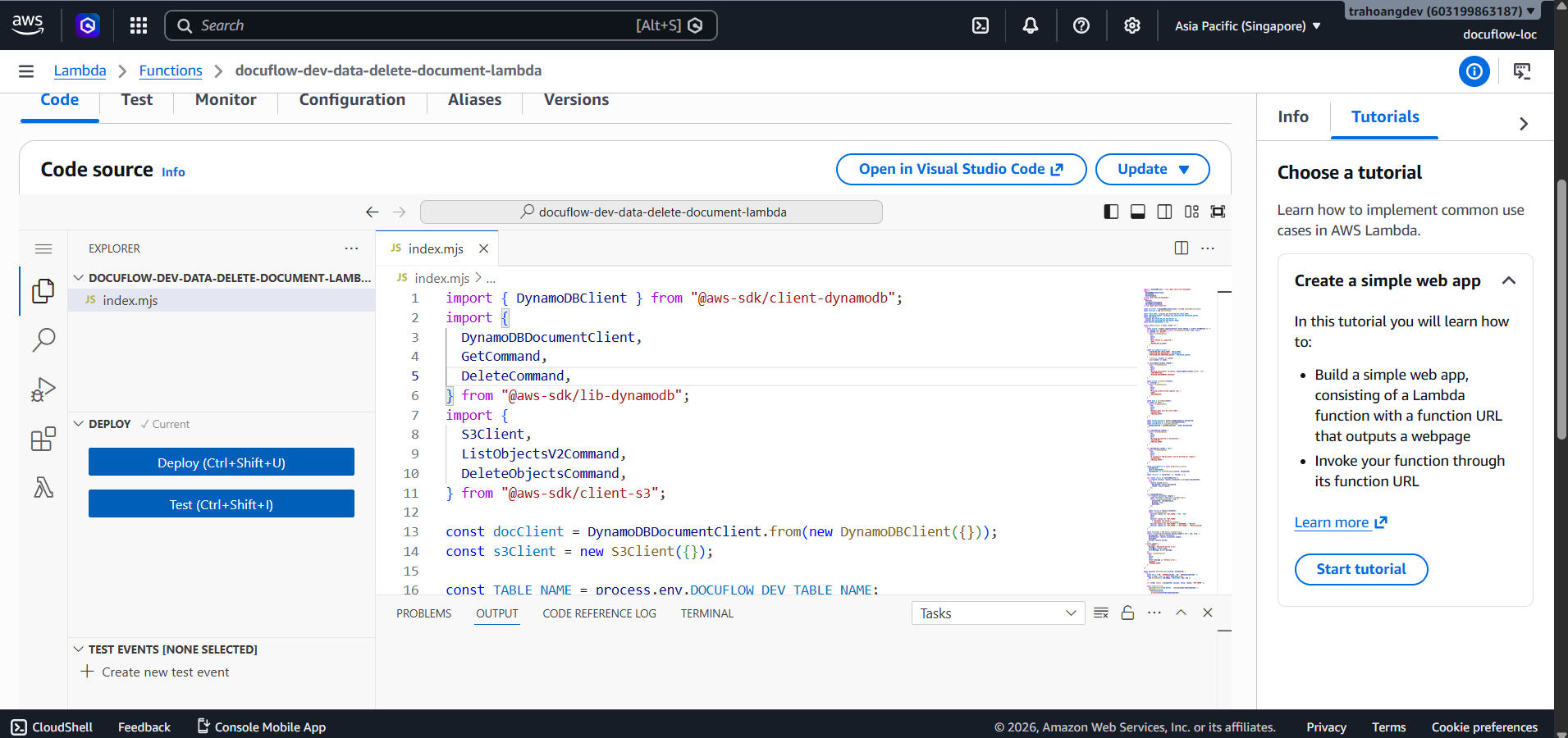Launch CloudShell from the top bar
The image size is (1568, 738).
(981, 25)
